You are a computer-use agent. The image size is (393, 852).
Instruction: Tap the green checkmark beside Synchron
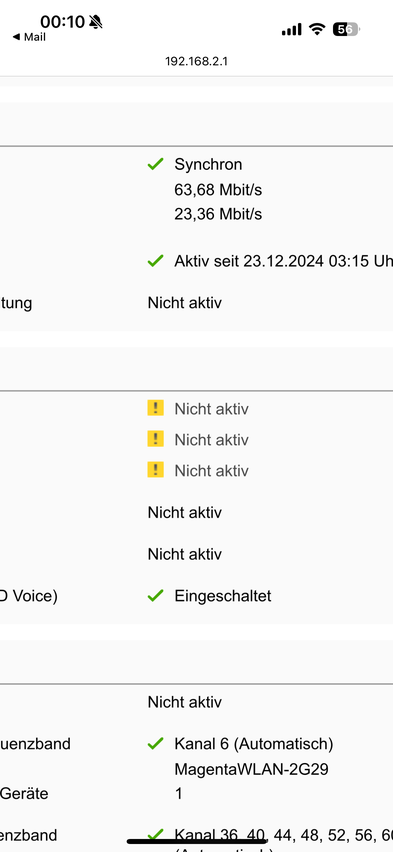point(155,164)
